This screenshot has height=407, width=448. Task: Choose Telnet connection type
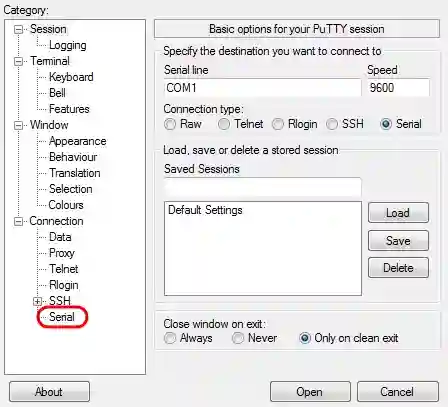click(x=224, y=124)
